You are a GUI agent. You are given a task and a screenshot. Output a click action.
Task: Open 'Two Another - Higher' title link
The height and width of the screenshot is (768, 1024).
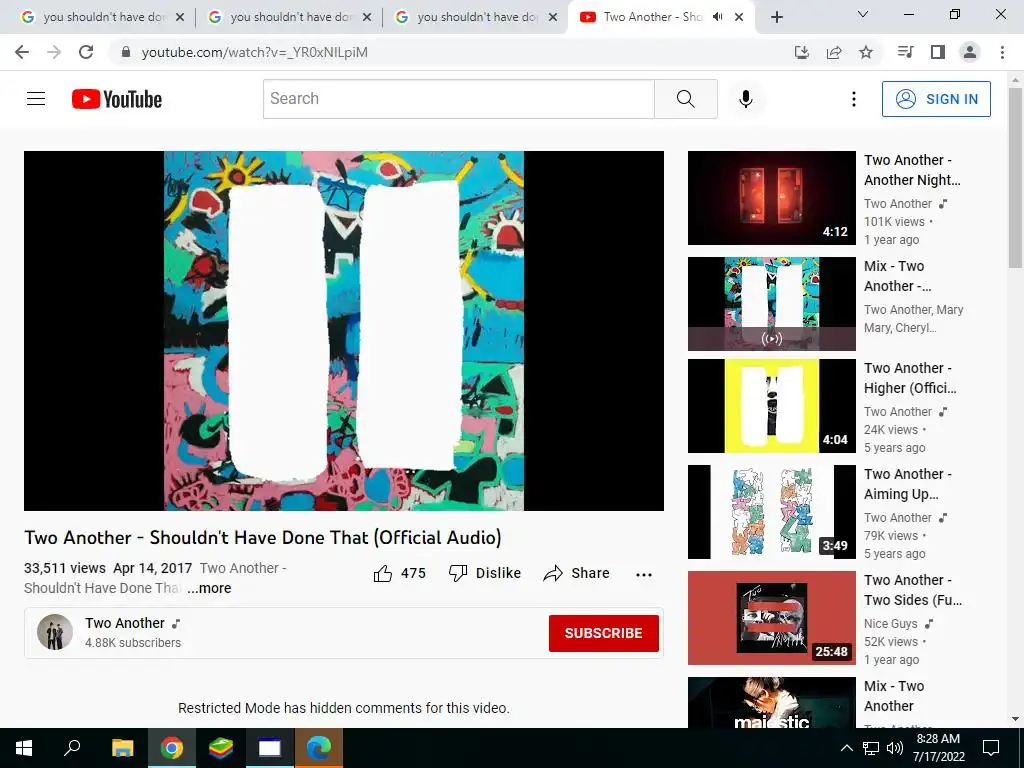(910, 378)
